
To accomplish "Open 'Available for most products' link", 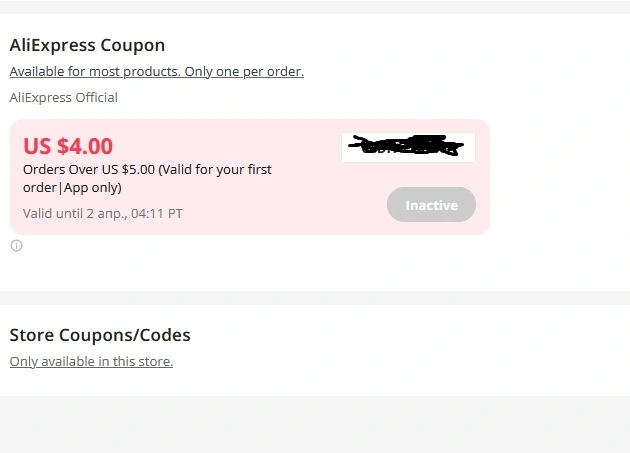I will coord(95,72).
